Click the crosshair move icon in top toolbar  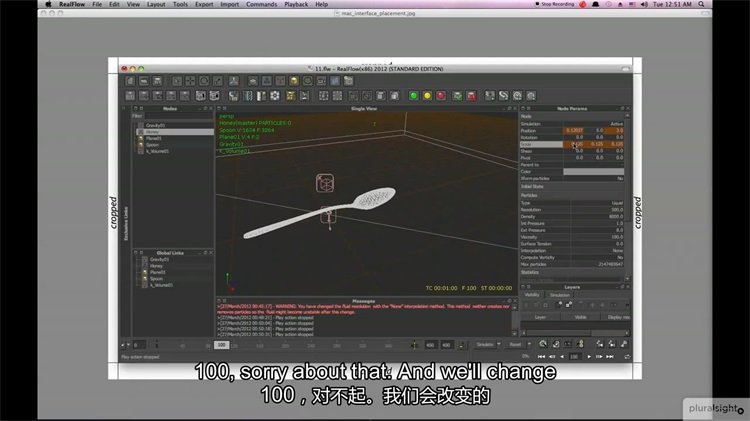click(x=190, y=81)
